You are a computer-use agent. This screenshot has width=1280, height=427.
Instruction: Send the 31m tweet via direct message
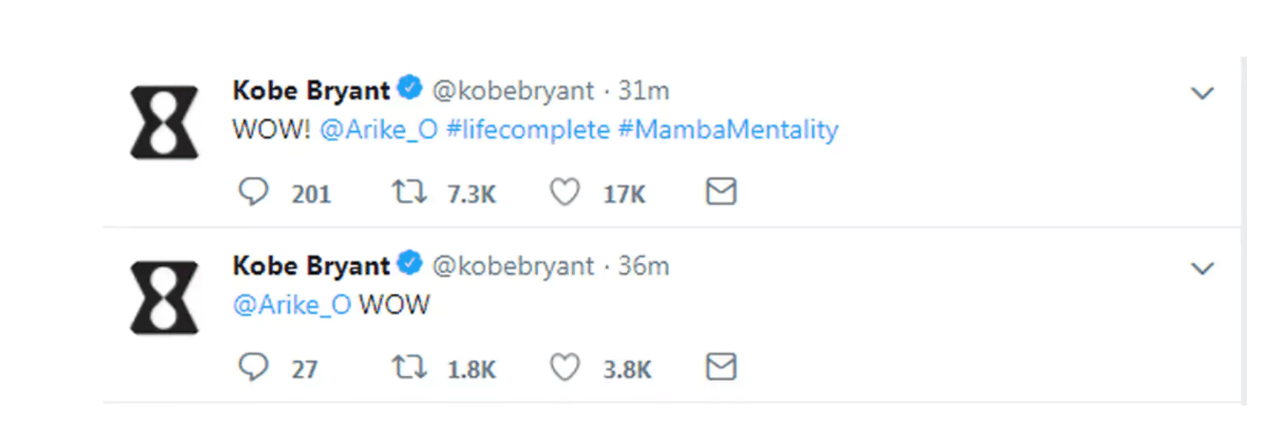click(721, 192)
